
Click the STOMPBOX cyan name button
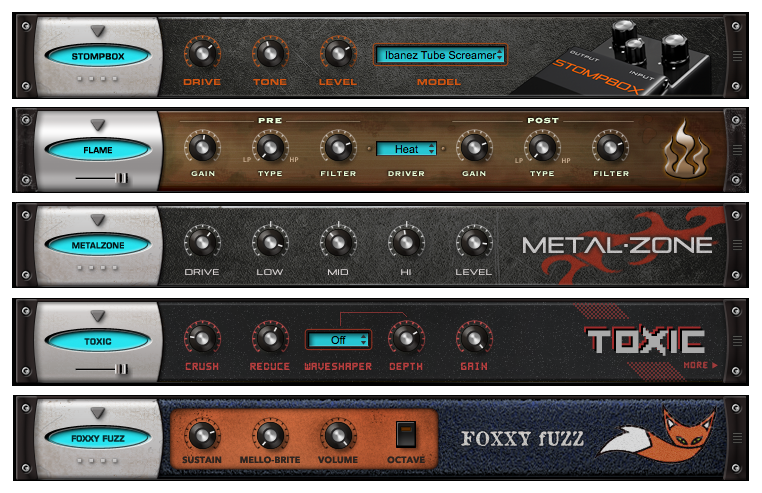click(98, 56)
